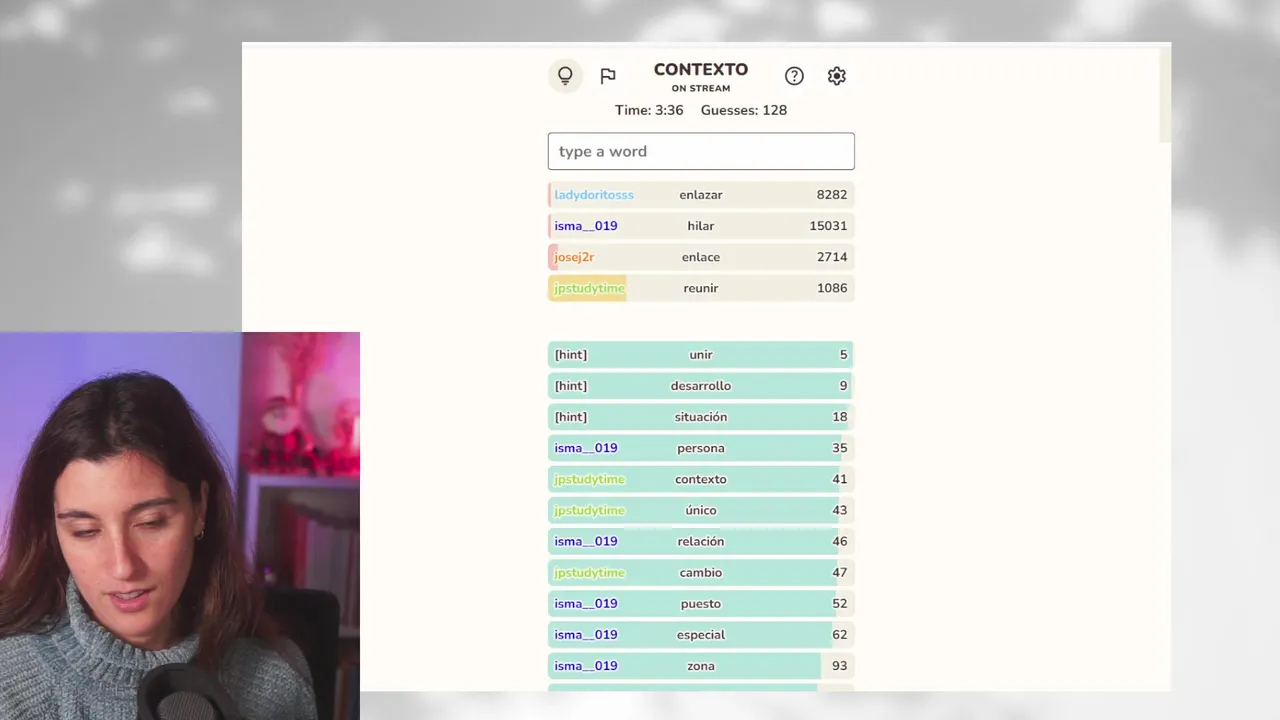Select the 'especial' guess row

pos(701,634)
